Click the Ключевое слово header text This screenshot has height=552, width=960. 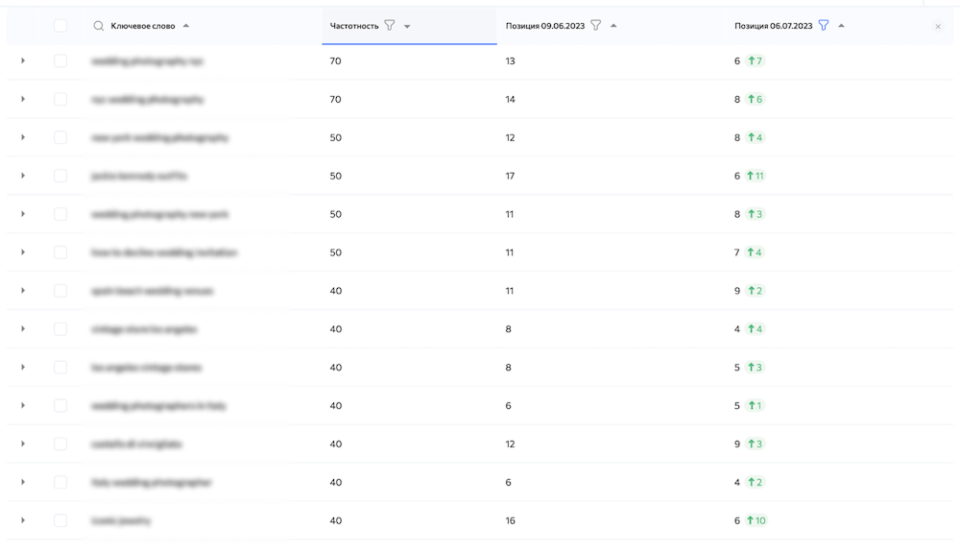(144, 26)
